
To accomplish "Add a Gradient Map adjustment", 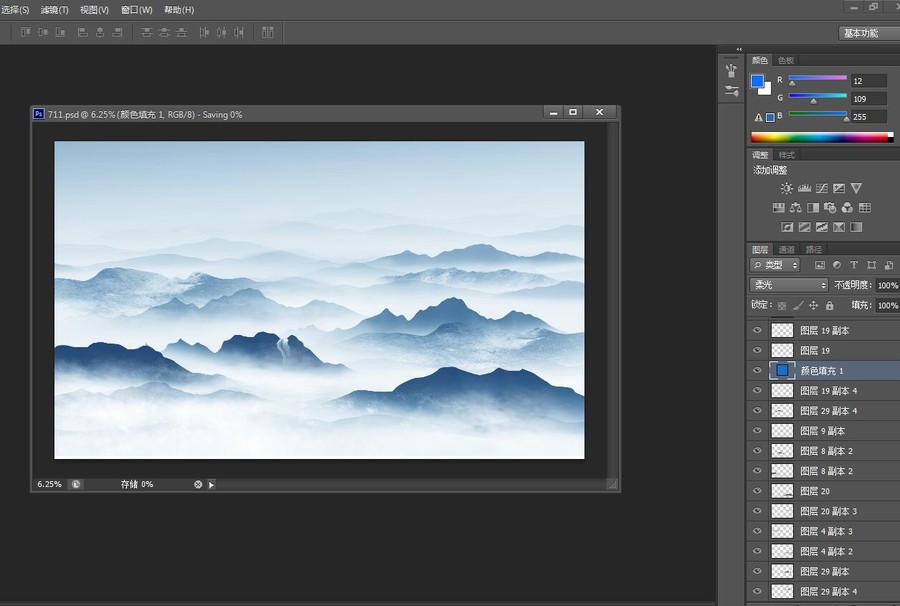I will (x=856, y=227).
